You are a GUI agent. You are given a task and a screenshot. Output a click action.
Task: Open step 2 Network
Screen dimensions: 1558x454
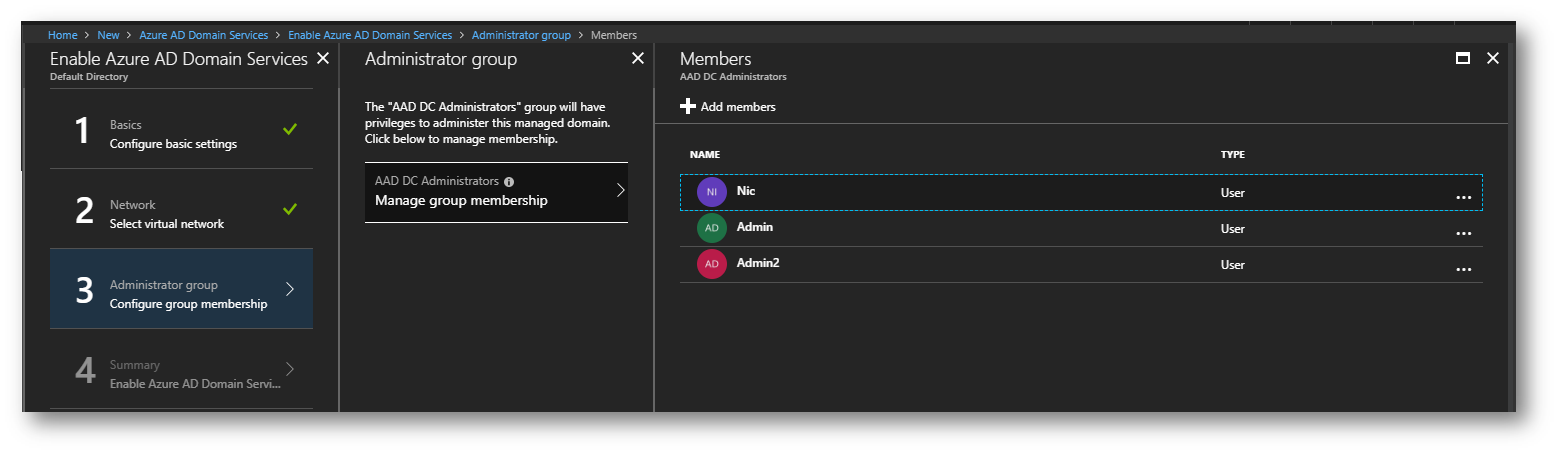tap(181, 209)
